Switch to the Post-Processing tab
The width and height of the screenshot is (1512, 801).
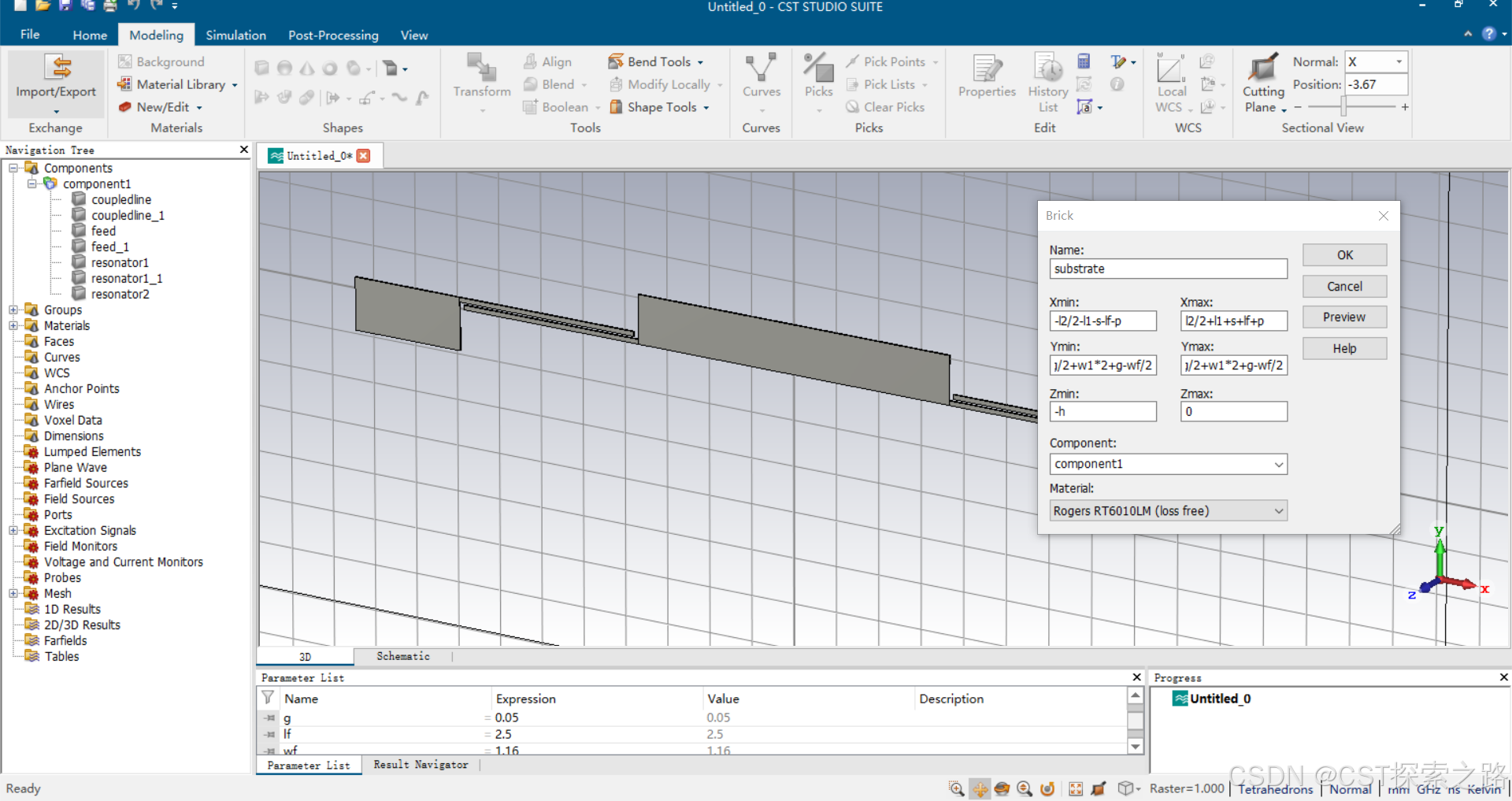(x=333, y=35)
